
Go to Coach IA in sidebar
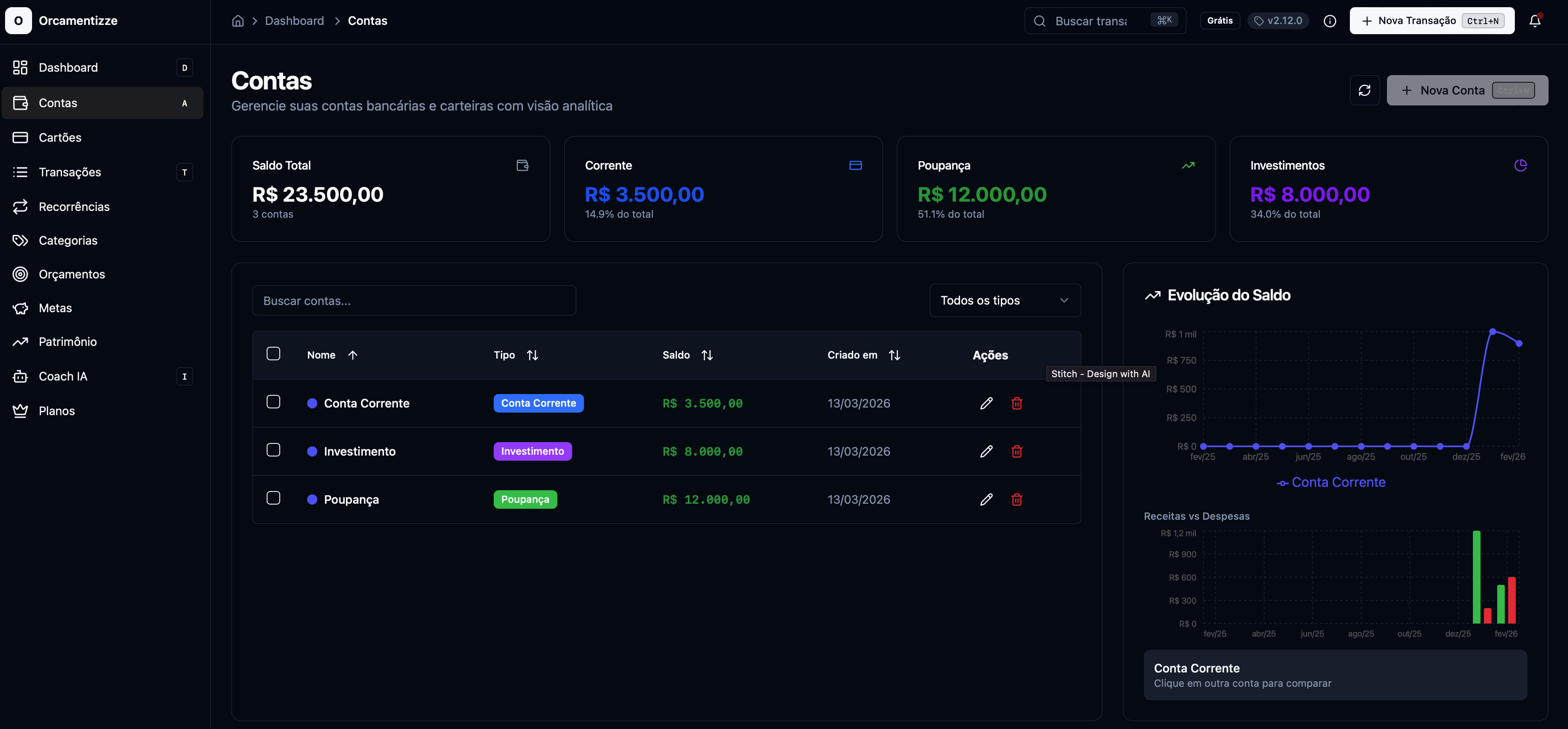click(x=63, y=377)
